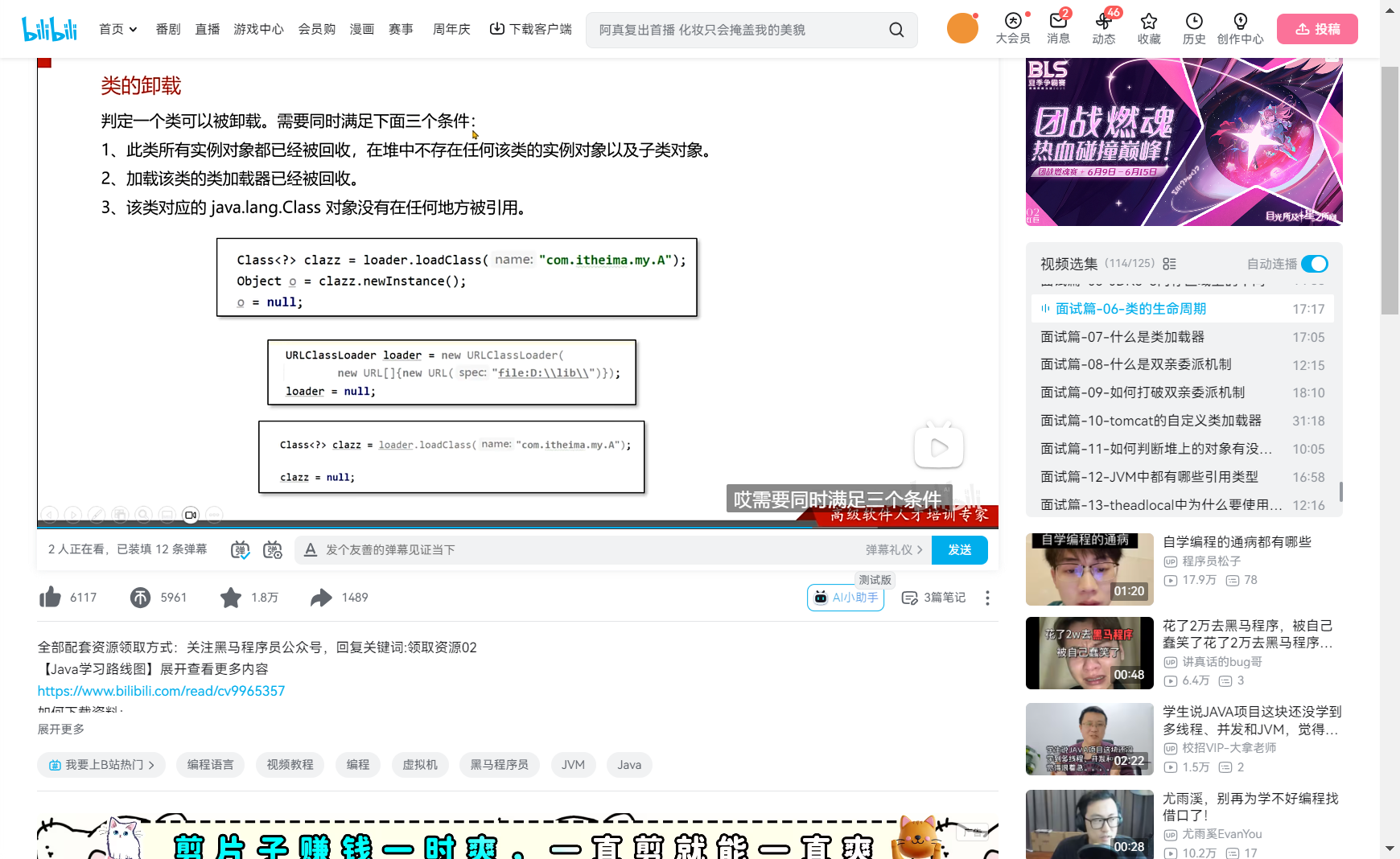Open danmaku font style A icon
This screenshot has width=1400, height=859.
[x=311, y=550]
